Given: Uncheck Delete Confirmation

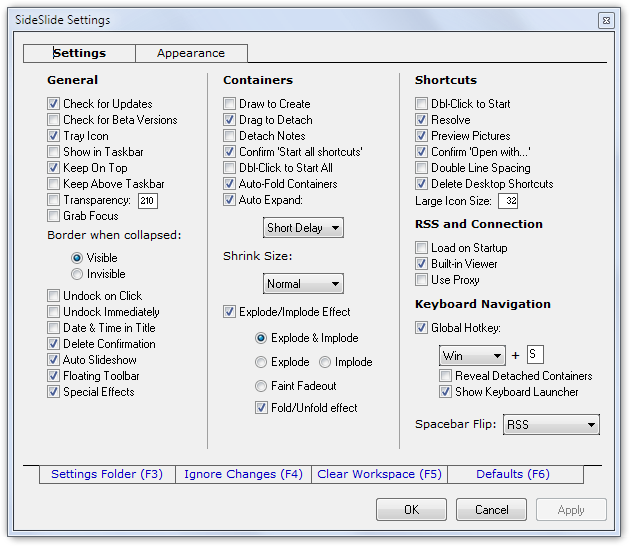Looking at the screenshot, I should 53,344.
